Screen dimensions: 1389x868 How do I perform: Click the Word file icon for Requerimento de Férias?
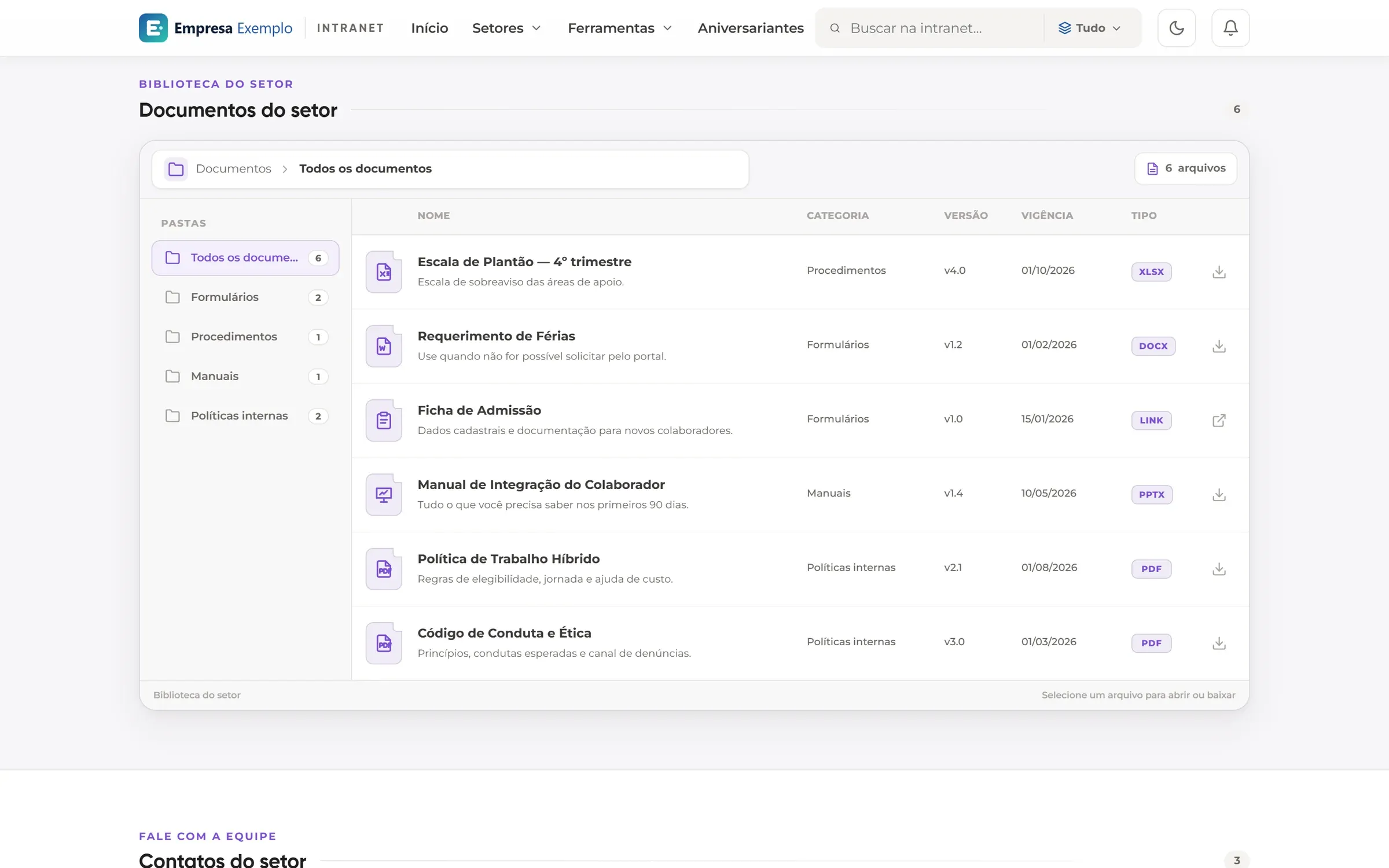(x=384, y=346)
